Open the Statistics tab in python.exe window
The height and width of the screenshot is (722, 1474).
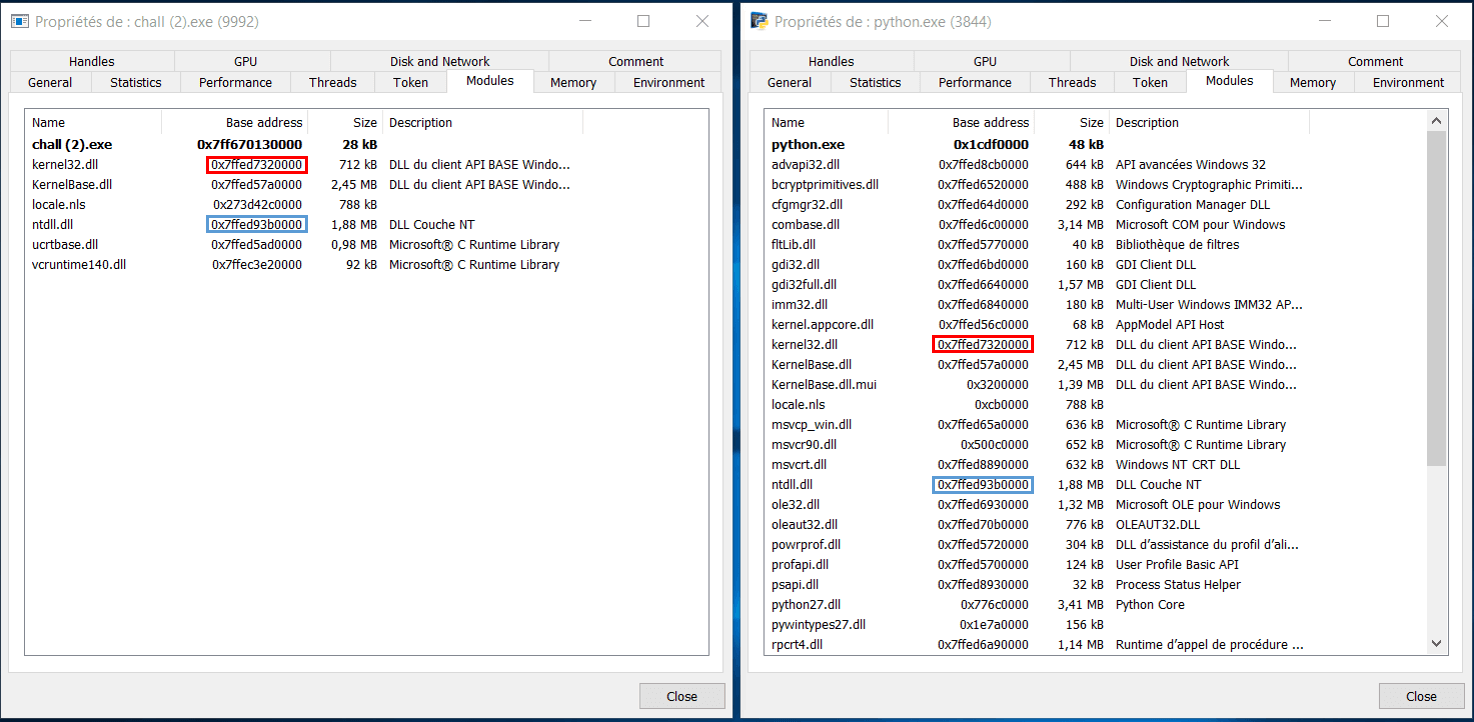point(876,82)
